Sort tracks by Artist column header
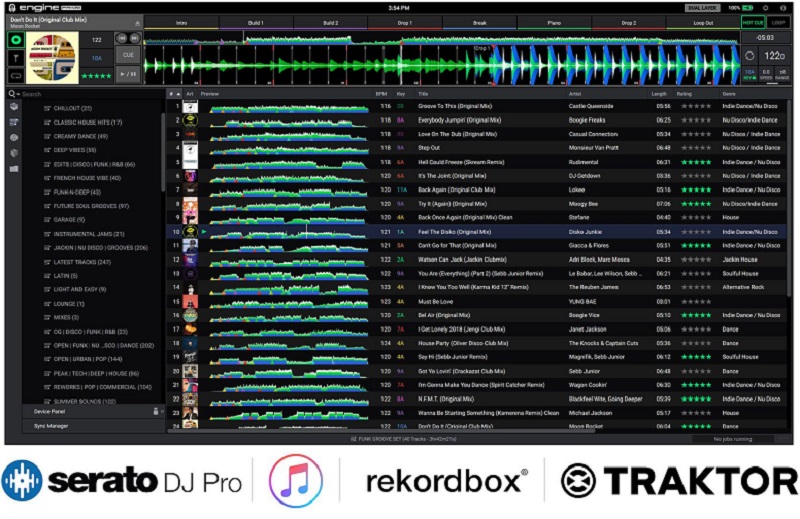 (575, 94)
